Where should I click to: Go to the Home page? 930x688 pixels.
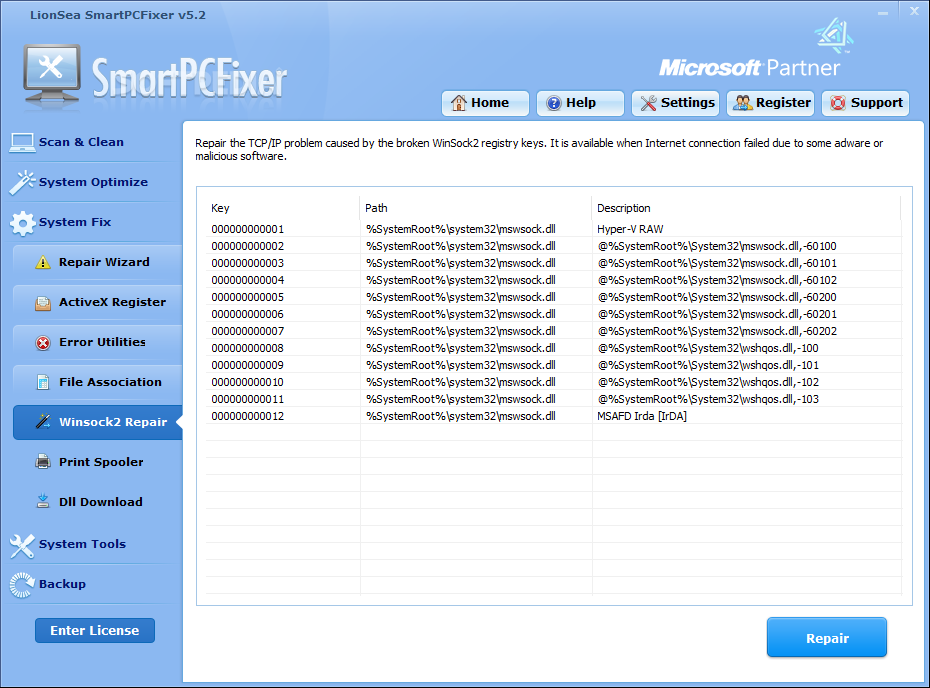[485, 103]
